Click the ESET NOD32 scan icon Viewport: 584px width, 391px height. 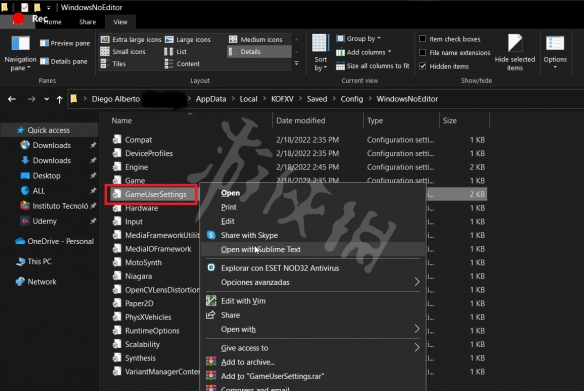[211, 267]
